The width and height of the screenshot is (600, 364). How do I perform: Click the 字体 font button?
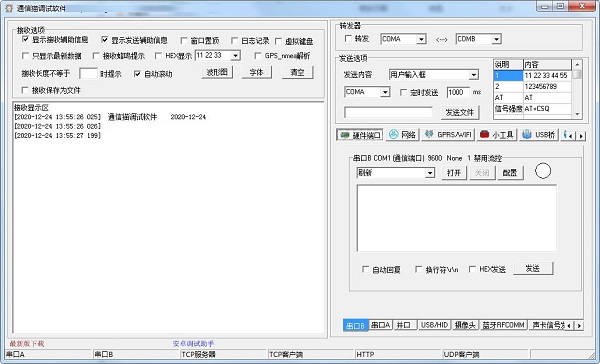256,72
